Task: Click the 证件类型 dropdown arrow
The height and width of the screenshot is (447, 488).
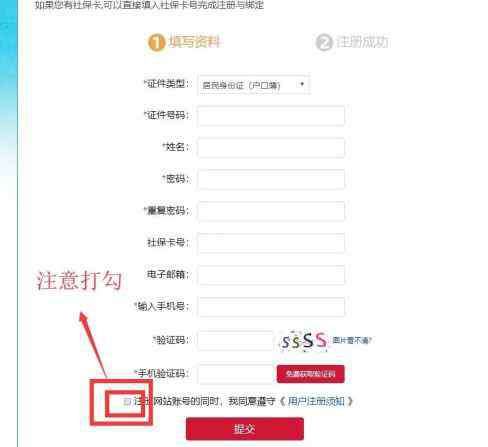Action: [x=302, y=84]
